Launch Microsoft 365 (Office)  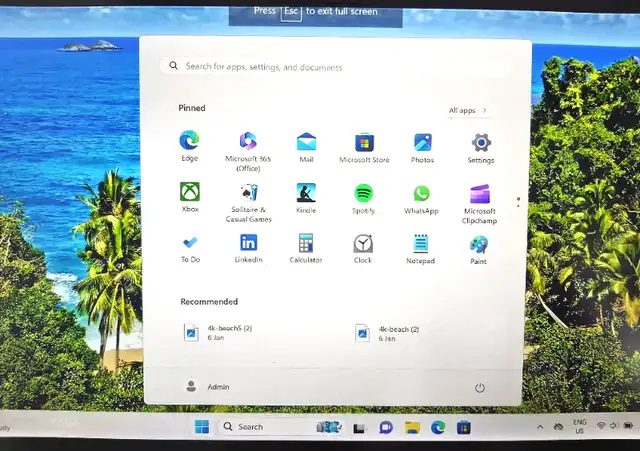tap(248, 151)
